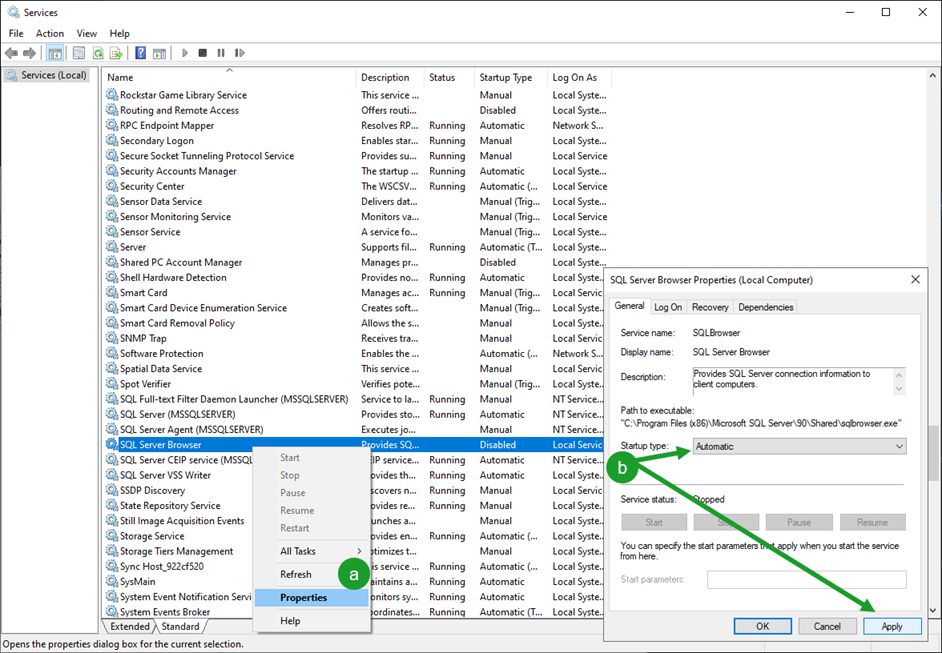This screenshot has height=653, width=942.
Task: Open the Action menu
Action: 50,34
